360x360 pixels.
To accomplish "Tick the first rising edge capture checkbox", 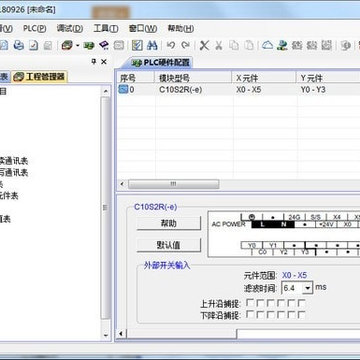I will click(250, 303).
